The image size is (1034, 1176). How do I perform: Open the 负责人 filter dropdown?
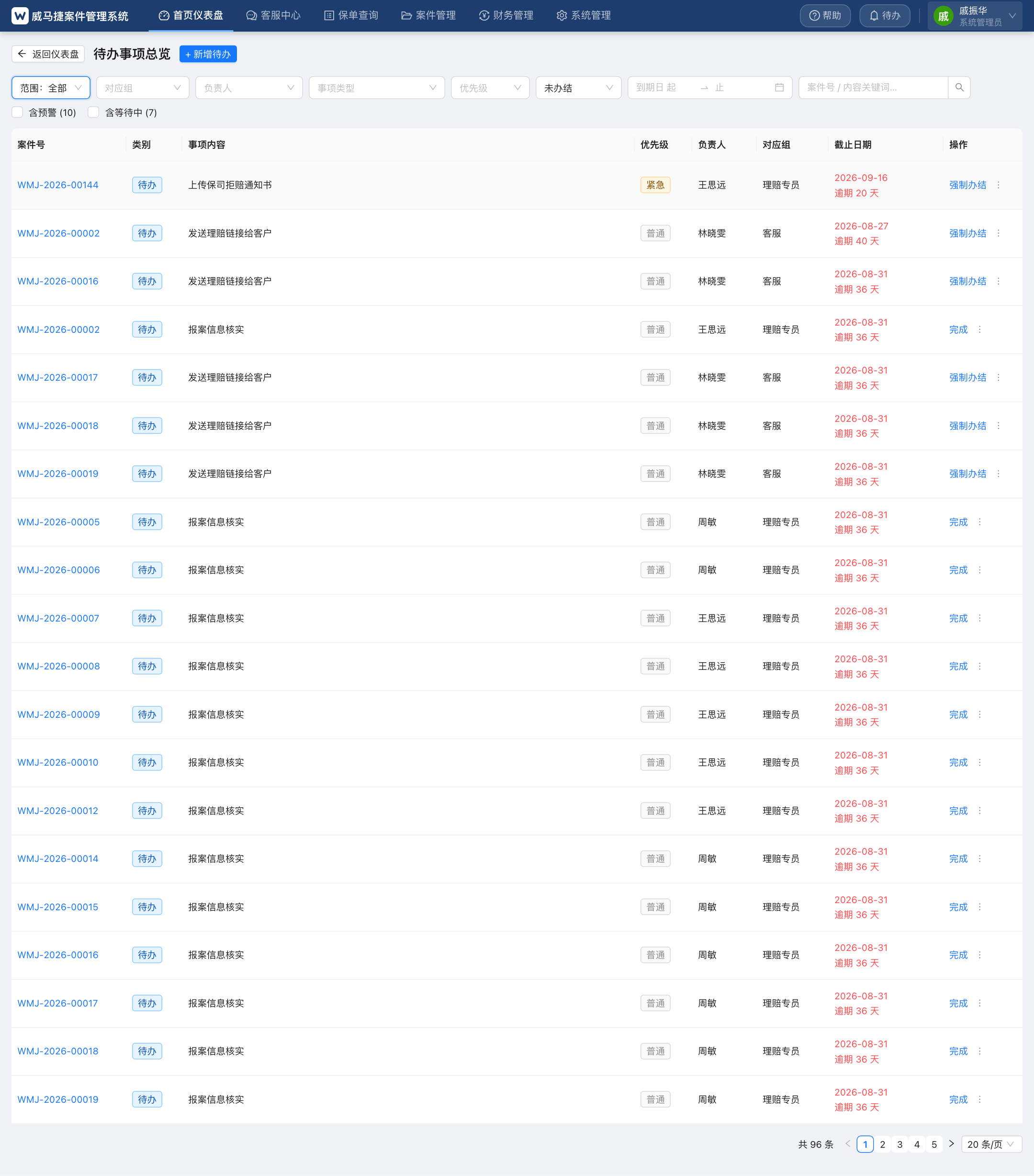coord(249,88)
